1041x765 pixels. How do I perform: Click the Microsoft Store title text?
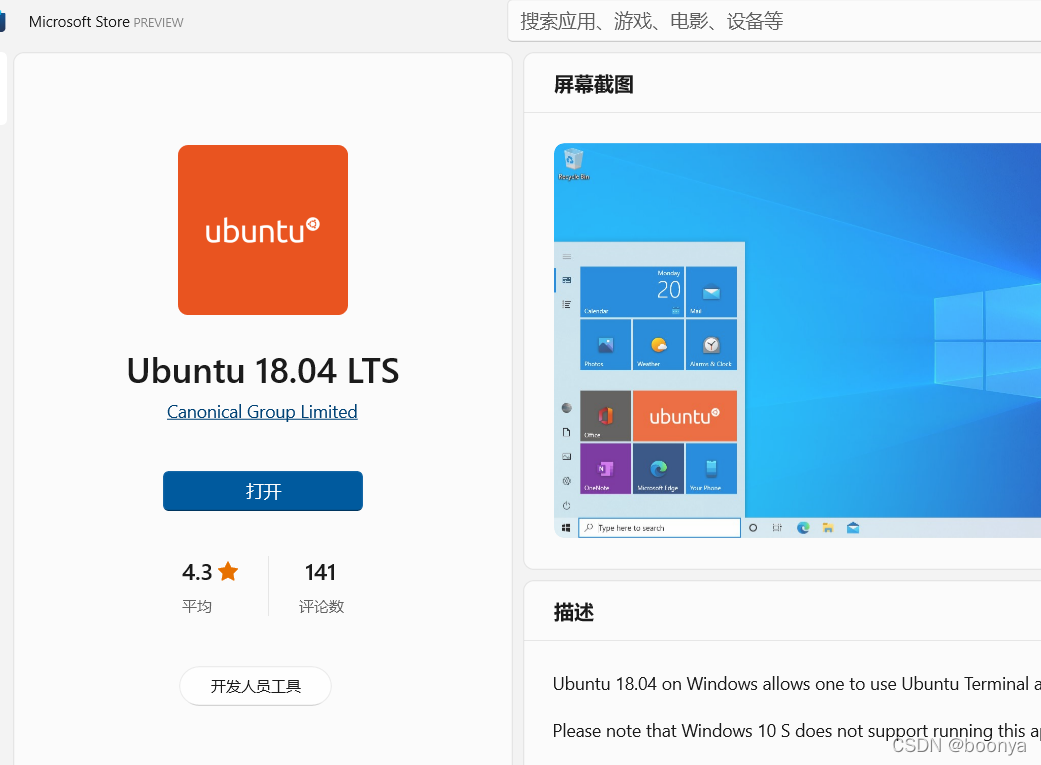click(x=79, y=22)
